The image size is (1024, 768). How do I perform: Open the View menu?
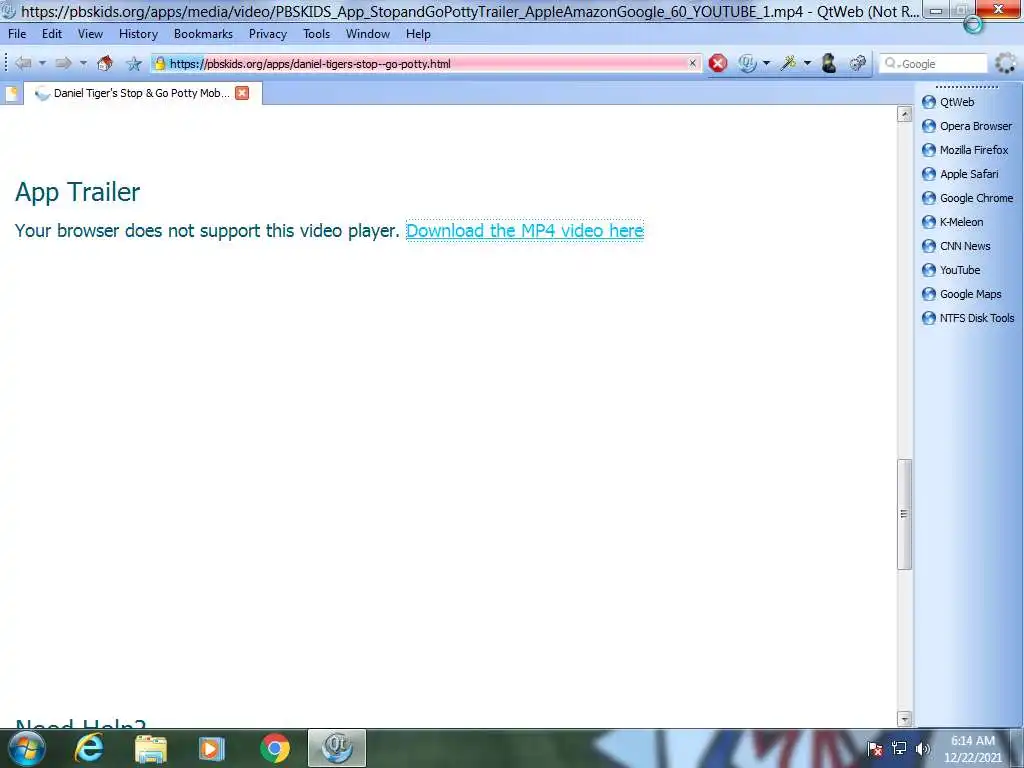pos(90,34)
